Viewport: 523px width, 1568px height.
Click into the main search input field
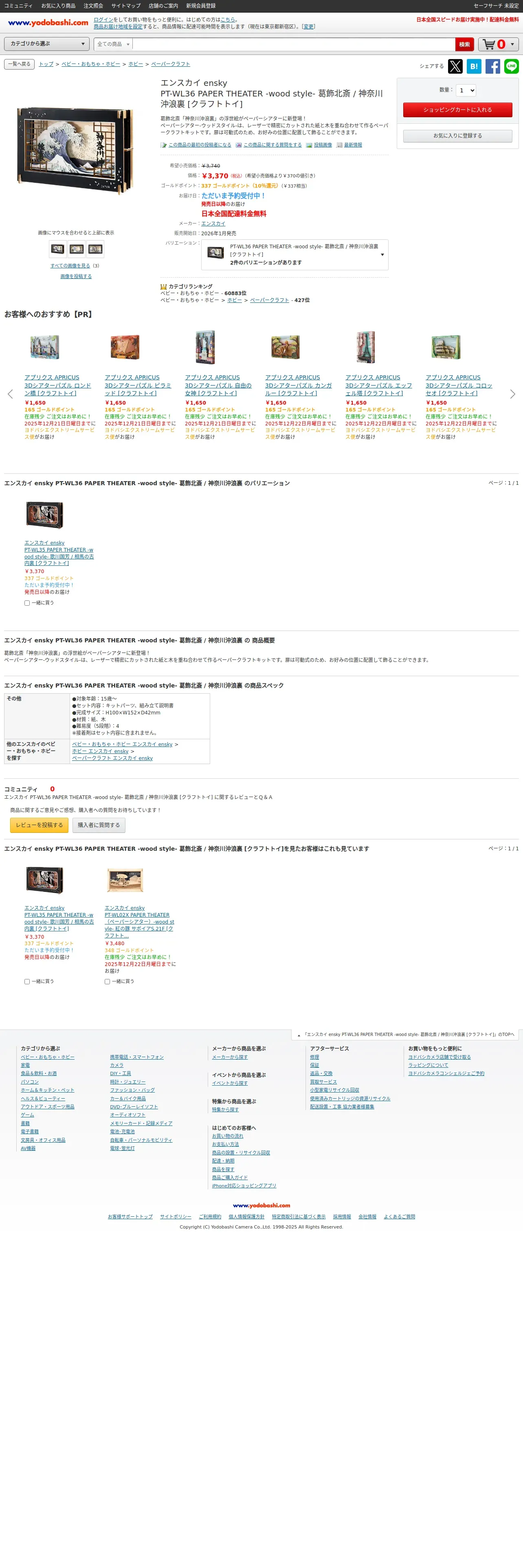[294, 44]
